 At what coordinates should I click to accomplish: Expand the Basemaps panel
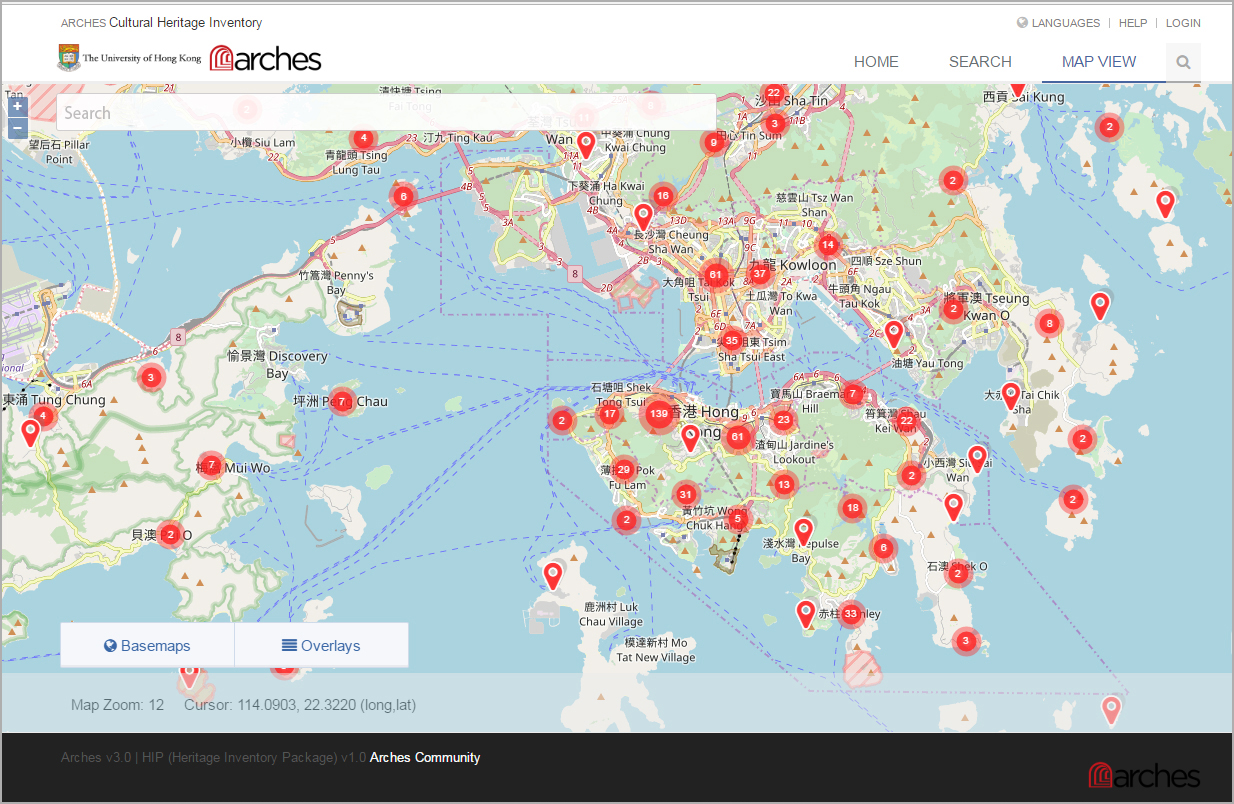[x=147, y=646]
